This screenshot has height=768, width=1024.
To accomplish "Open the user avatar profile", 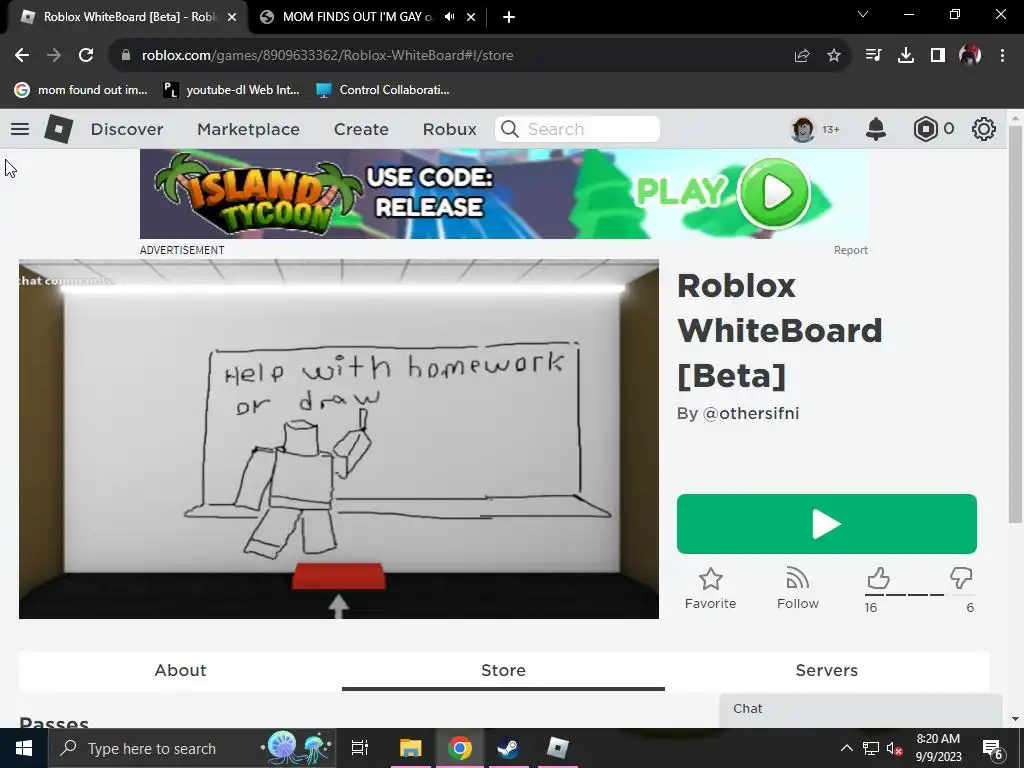I will click(x=803, y=129).
